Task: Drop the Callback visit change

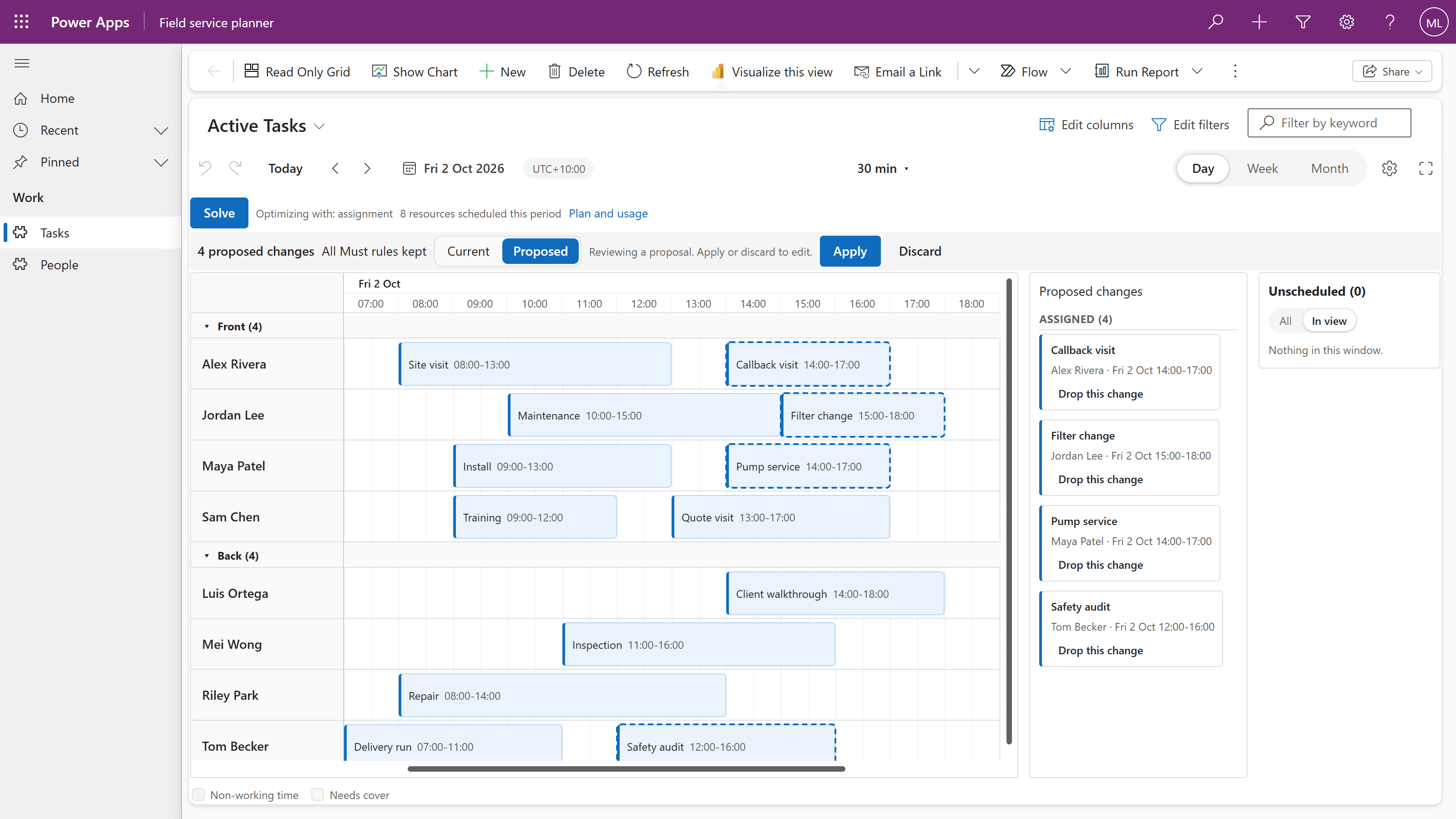Action: pos(1100,394)
